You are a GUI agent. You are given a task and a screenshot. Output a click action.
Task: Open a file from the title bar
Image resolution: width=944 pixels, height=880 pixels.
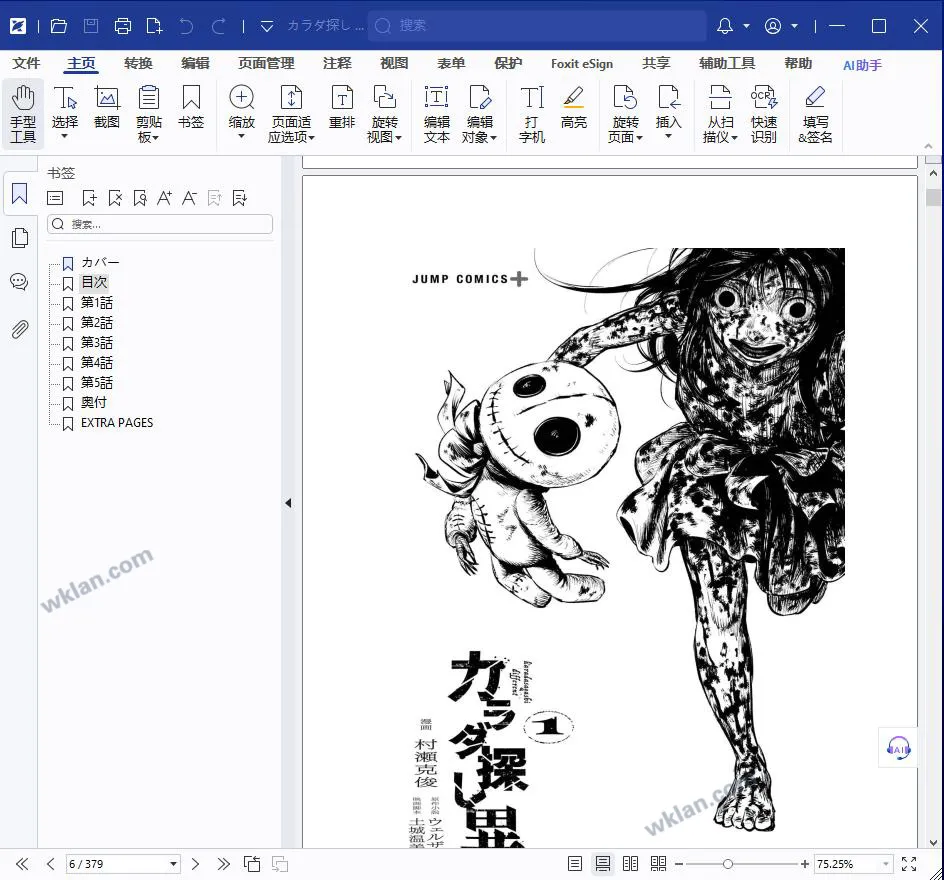coord(58,26)
